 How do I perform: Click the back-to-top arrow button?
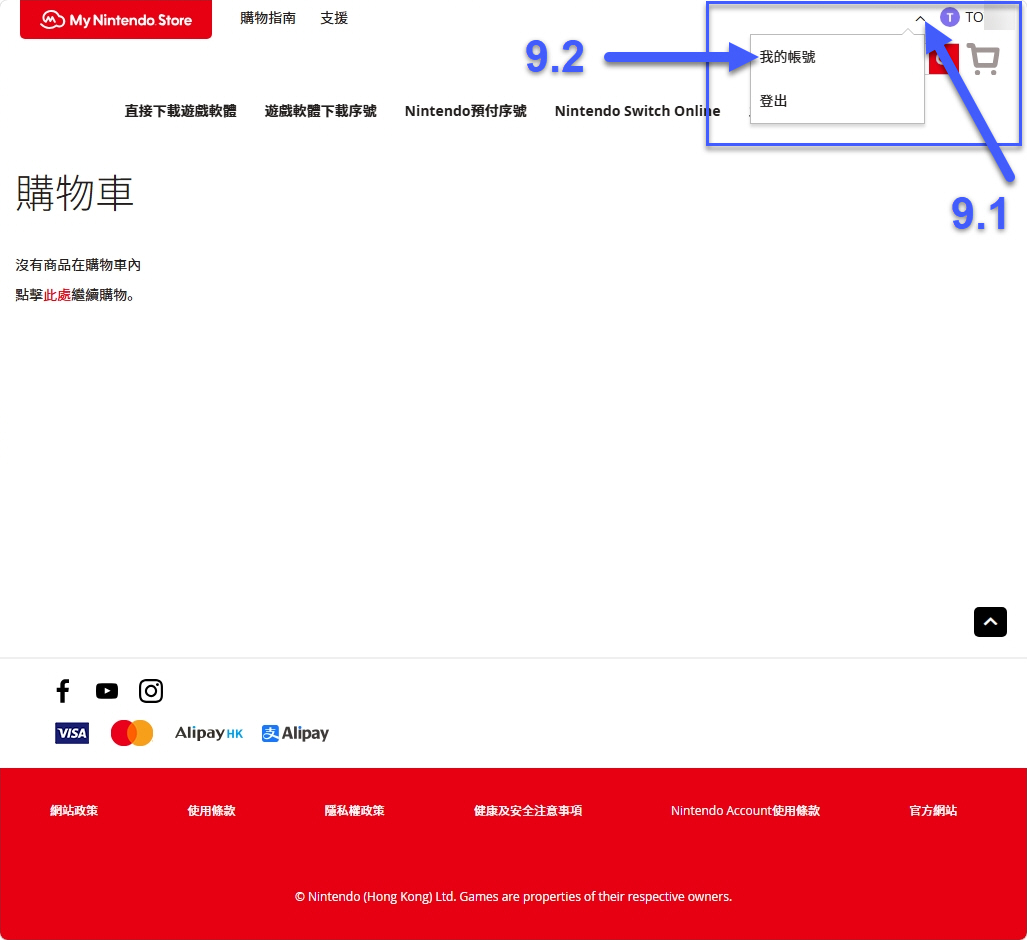pos(990,621)
